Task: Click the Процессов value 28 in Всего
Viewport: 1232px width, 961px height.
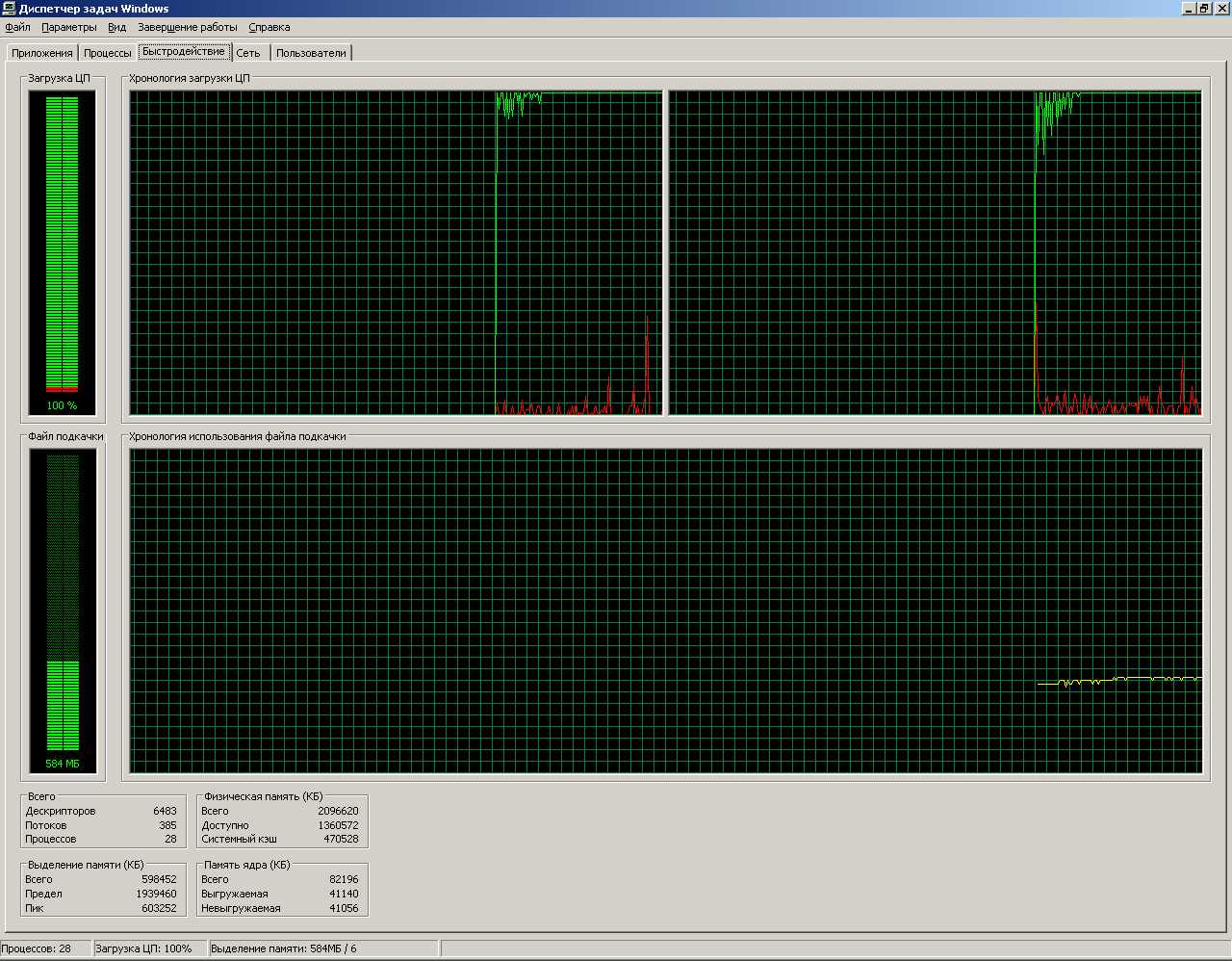Action: [x=170, y=839]
